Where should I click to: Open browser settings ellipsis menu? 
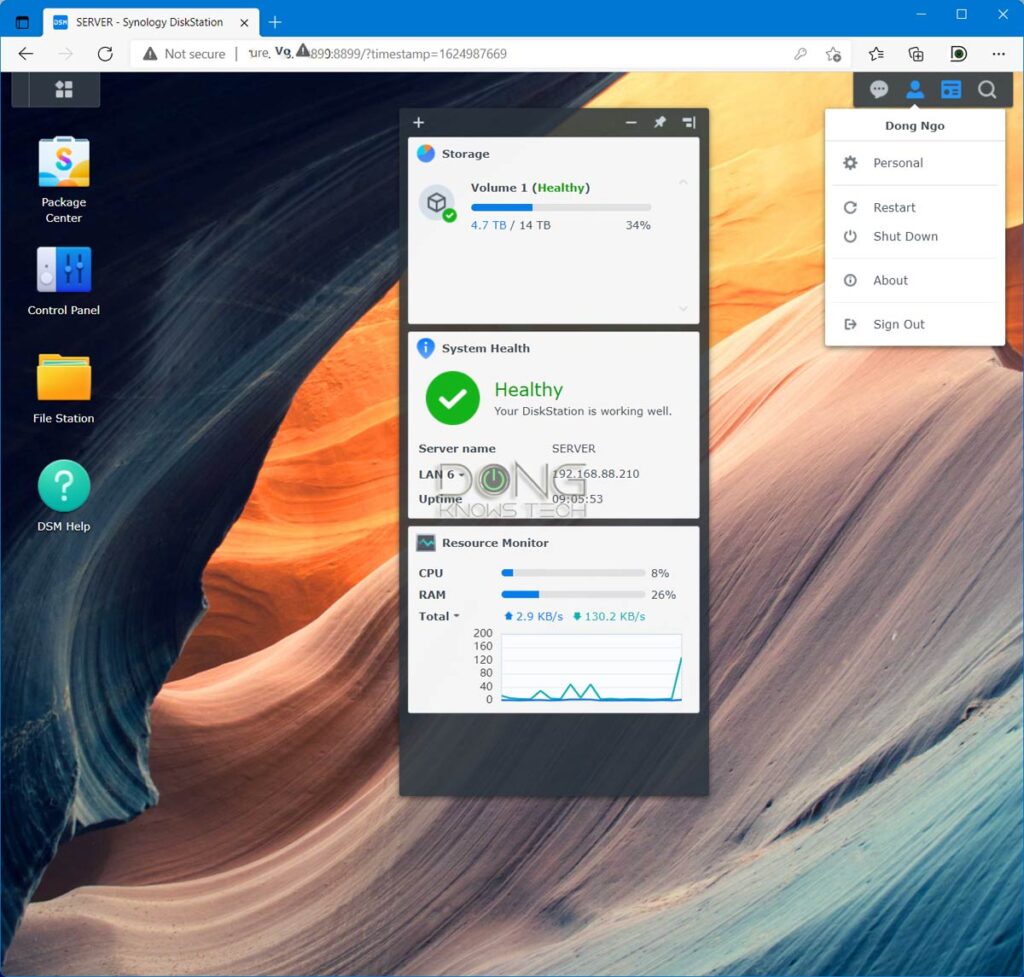999,54
